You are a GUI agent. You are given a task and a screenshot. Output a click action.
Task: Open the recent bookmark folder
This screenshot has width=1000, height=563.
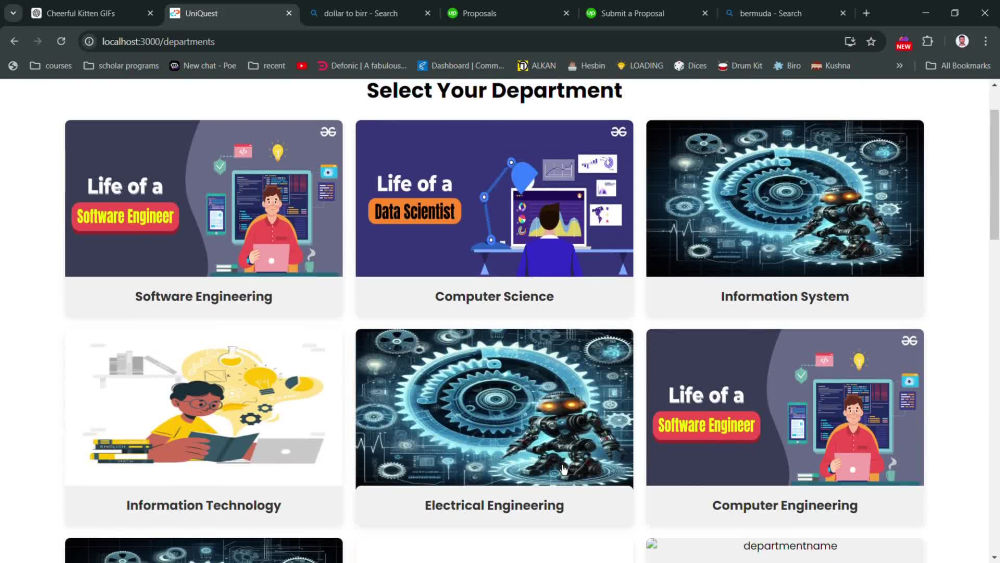(x=267, y=66)
